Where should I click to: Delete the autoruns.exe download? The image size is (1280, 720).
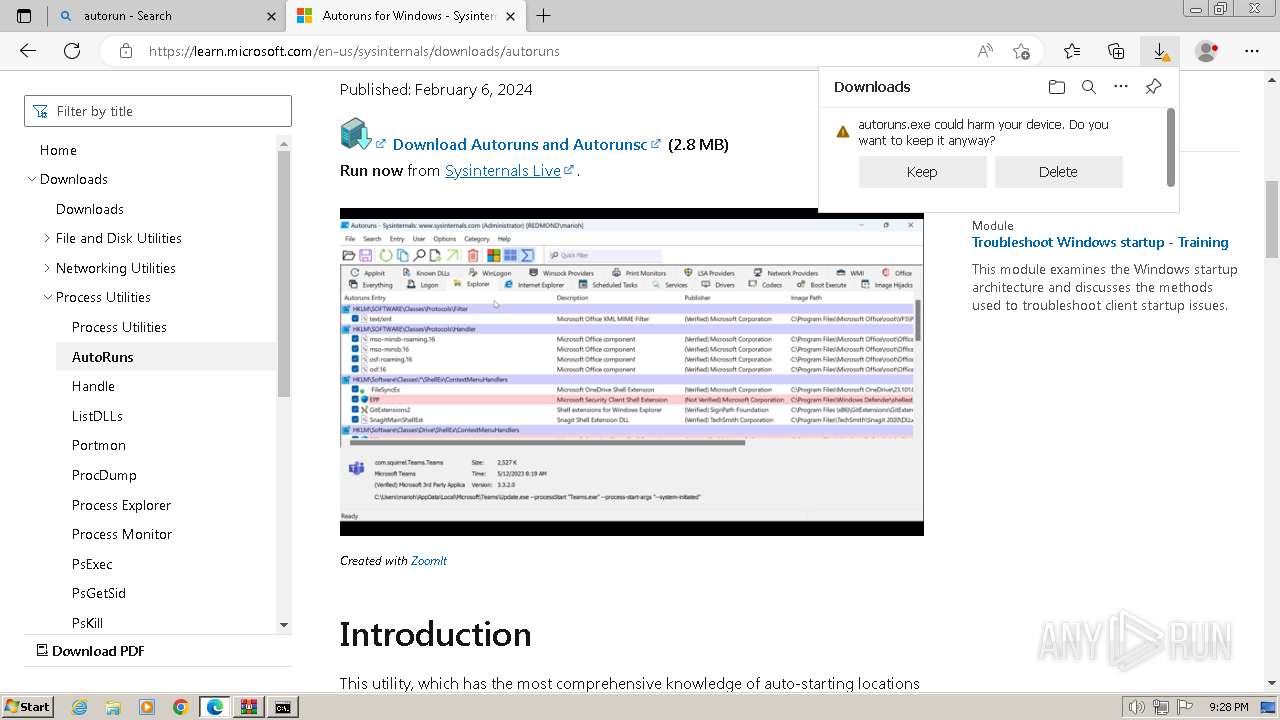click(1058, 172)
